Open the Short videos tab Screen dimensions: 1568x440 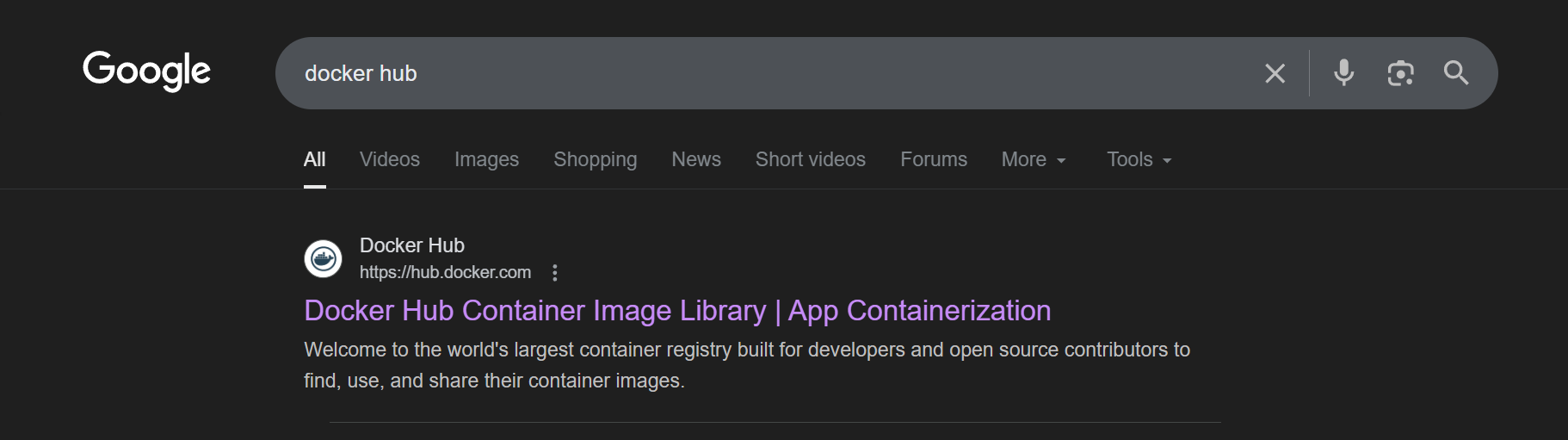[x=810, y=160]
